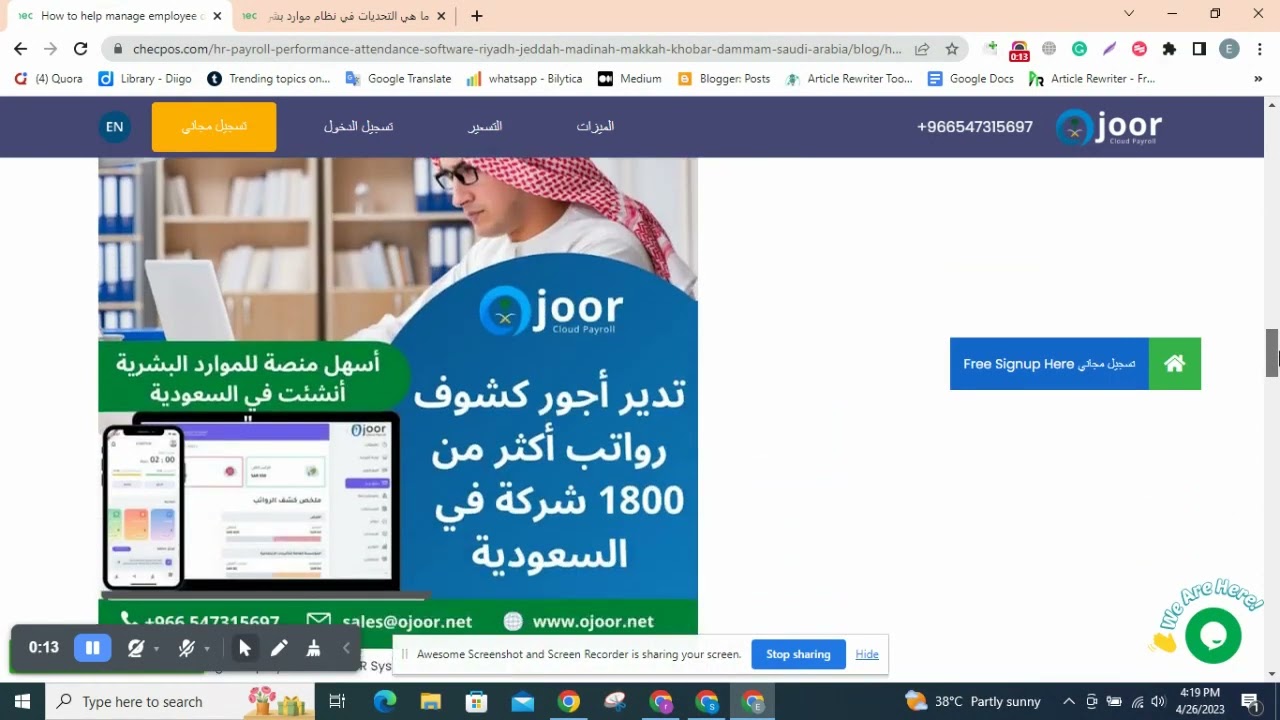Open Task View on the taskbar
Screen dimensions: 1280x720
click(x=337, y=701)
